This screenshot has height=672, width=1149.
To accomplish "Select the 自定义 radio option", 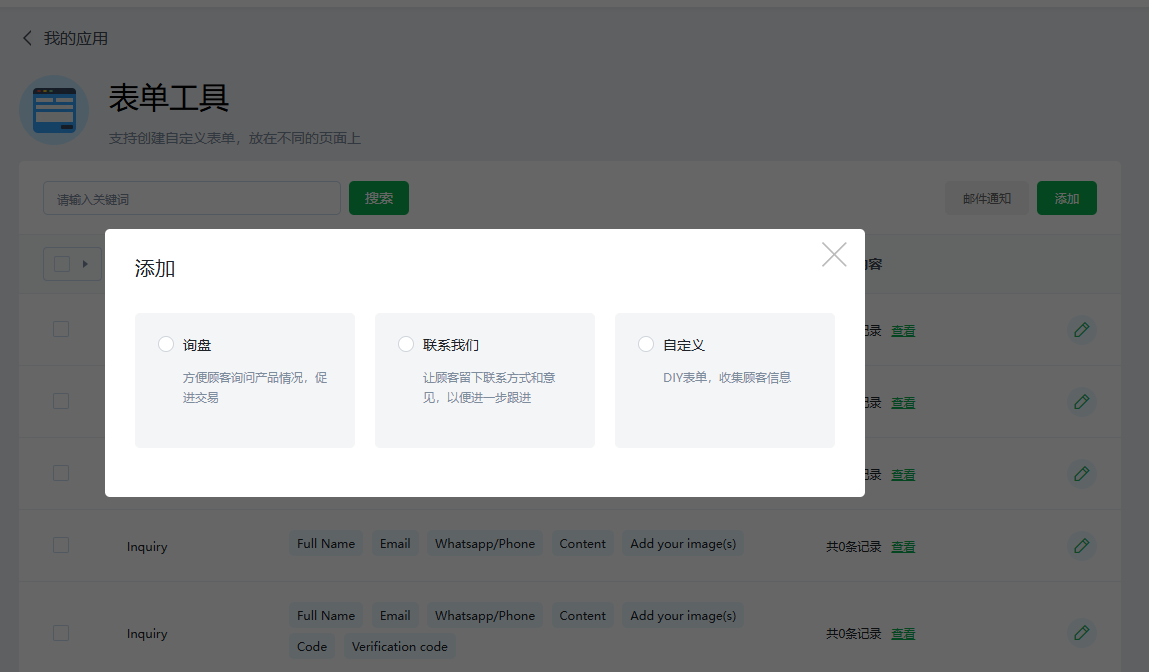I will click(x=646, y=344).
